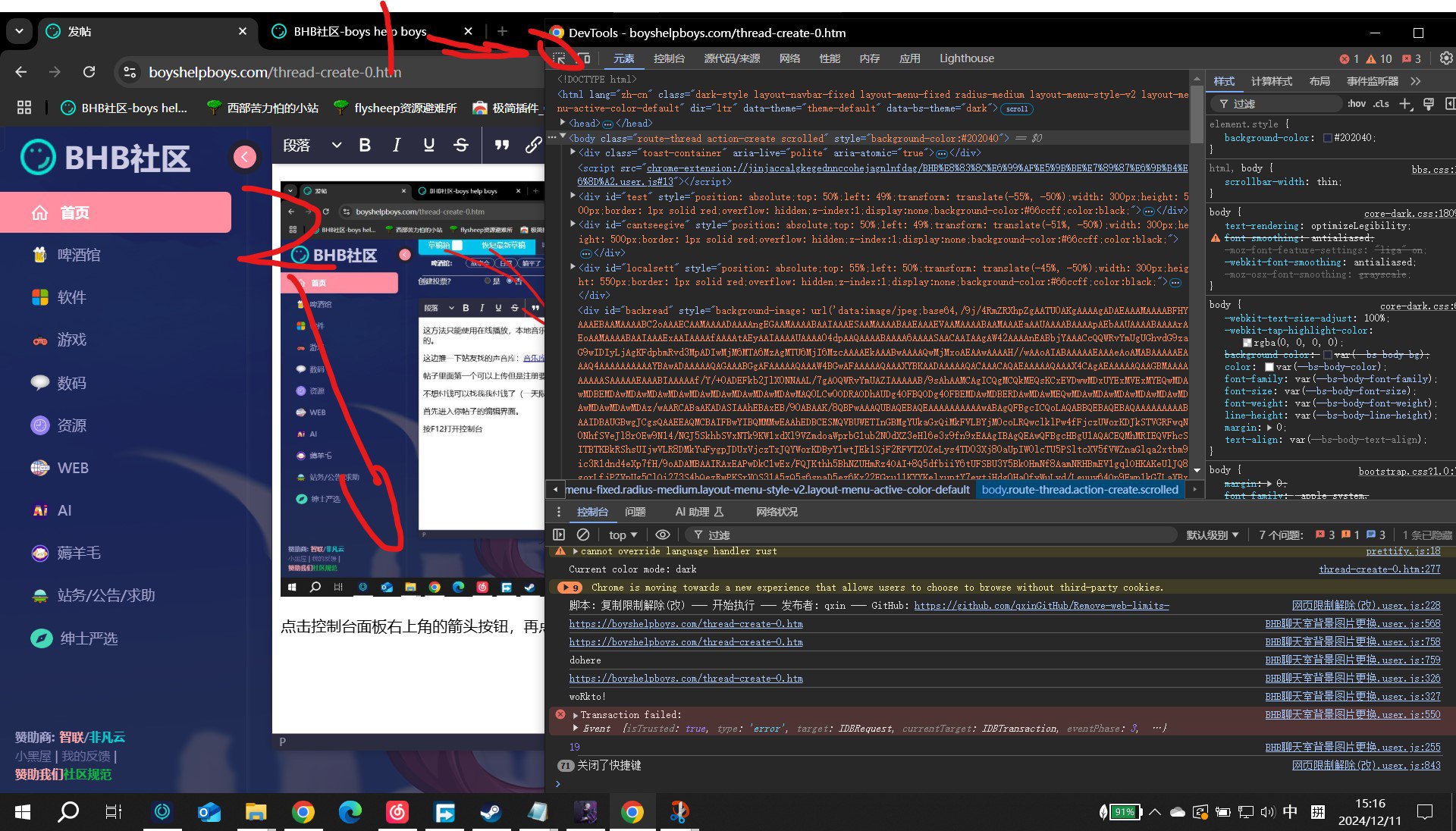Apply strikethrough formatting in the editor
The image size is (1456, 831).
461,145
